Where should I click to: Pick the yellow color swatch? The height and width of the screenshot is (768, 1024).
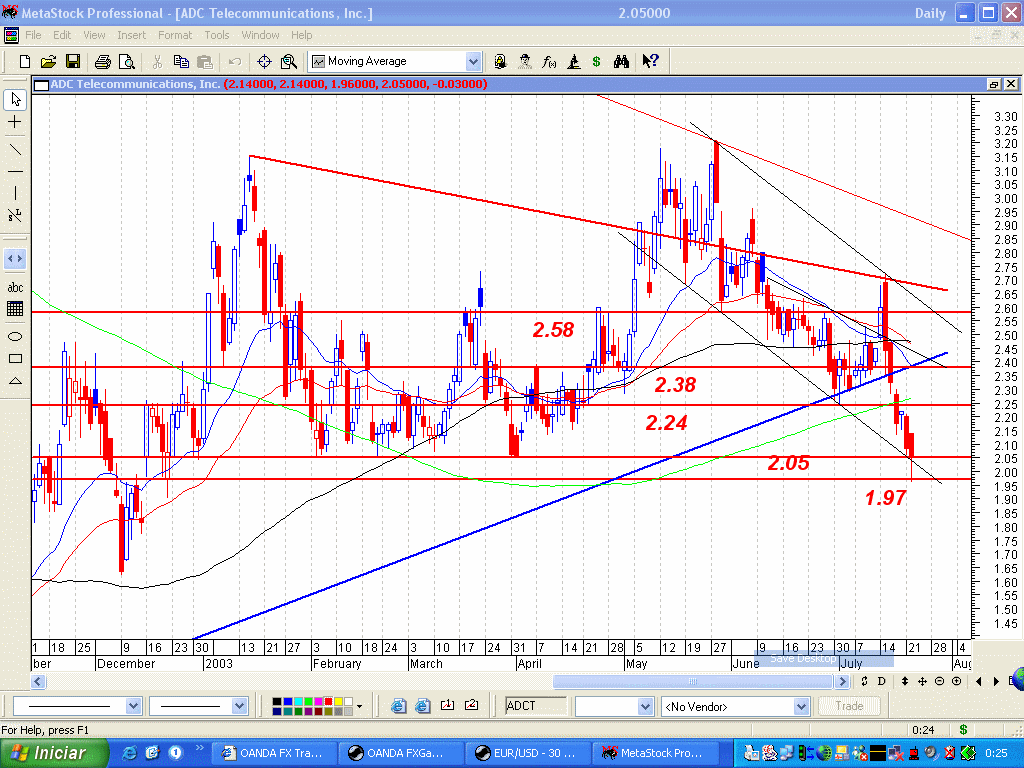click(x=338, y=702)
